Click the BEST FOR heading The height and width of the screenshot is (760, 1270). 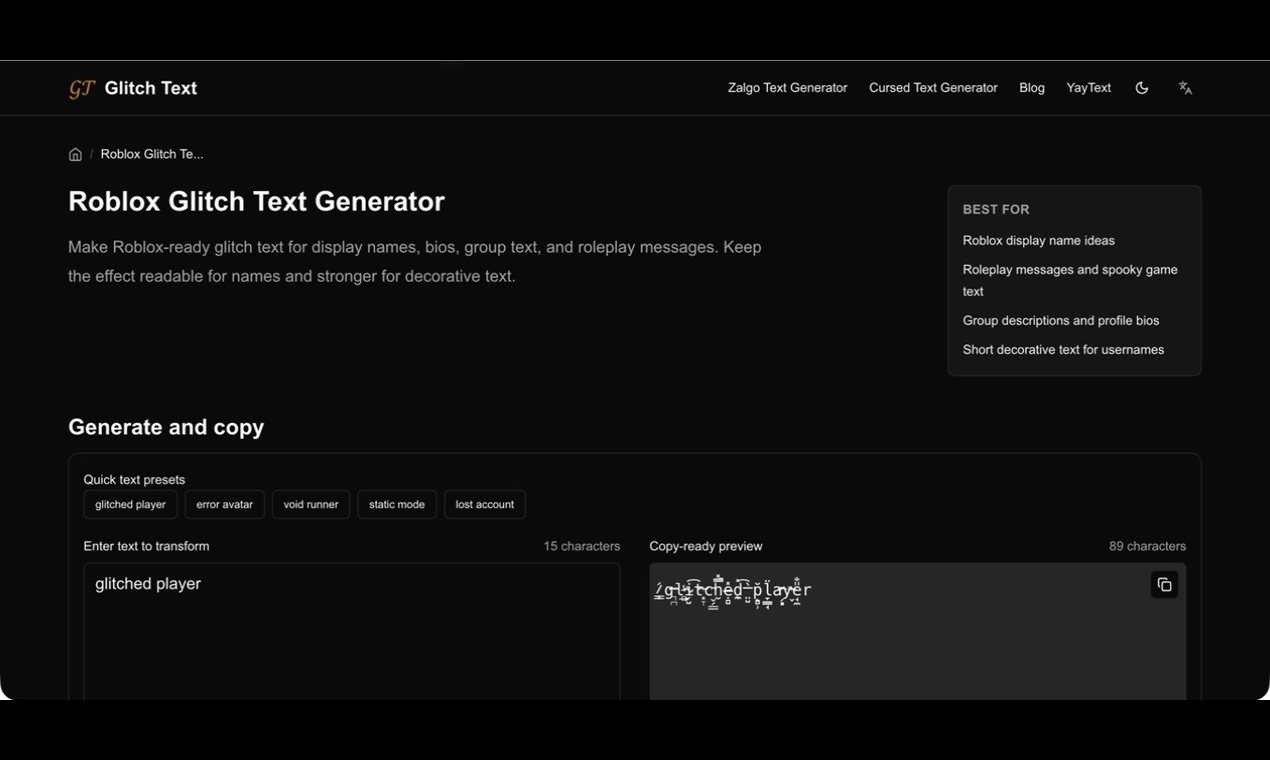996,209
